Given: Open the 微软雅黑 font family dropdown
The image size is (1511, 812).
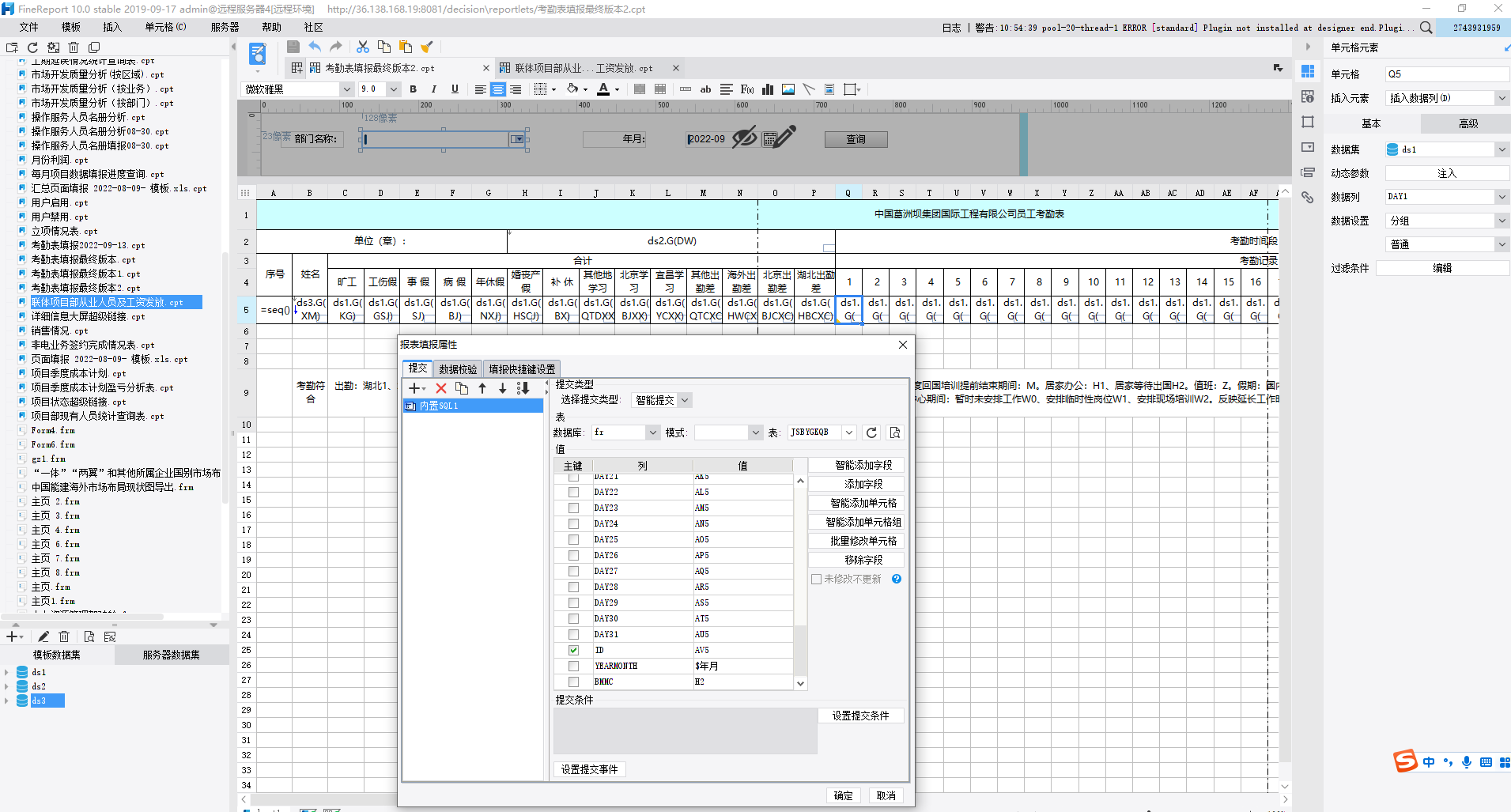Looking at the screenshot, I should tap(346, 89).
